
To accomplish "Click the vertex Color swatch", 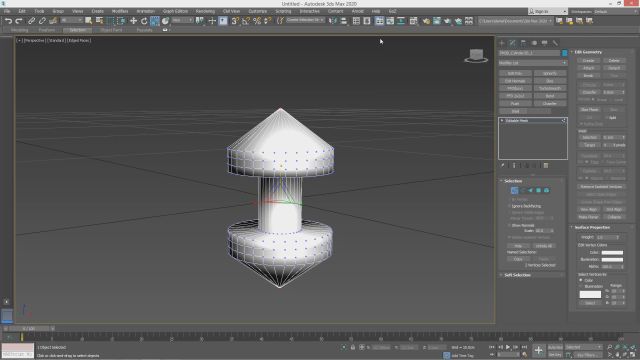I will point(612,253).
